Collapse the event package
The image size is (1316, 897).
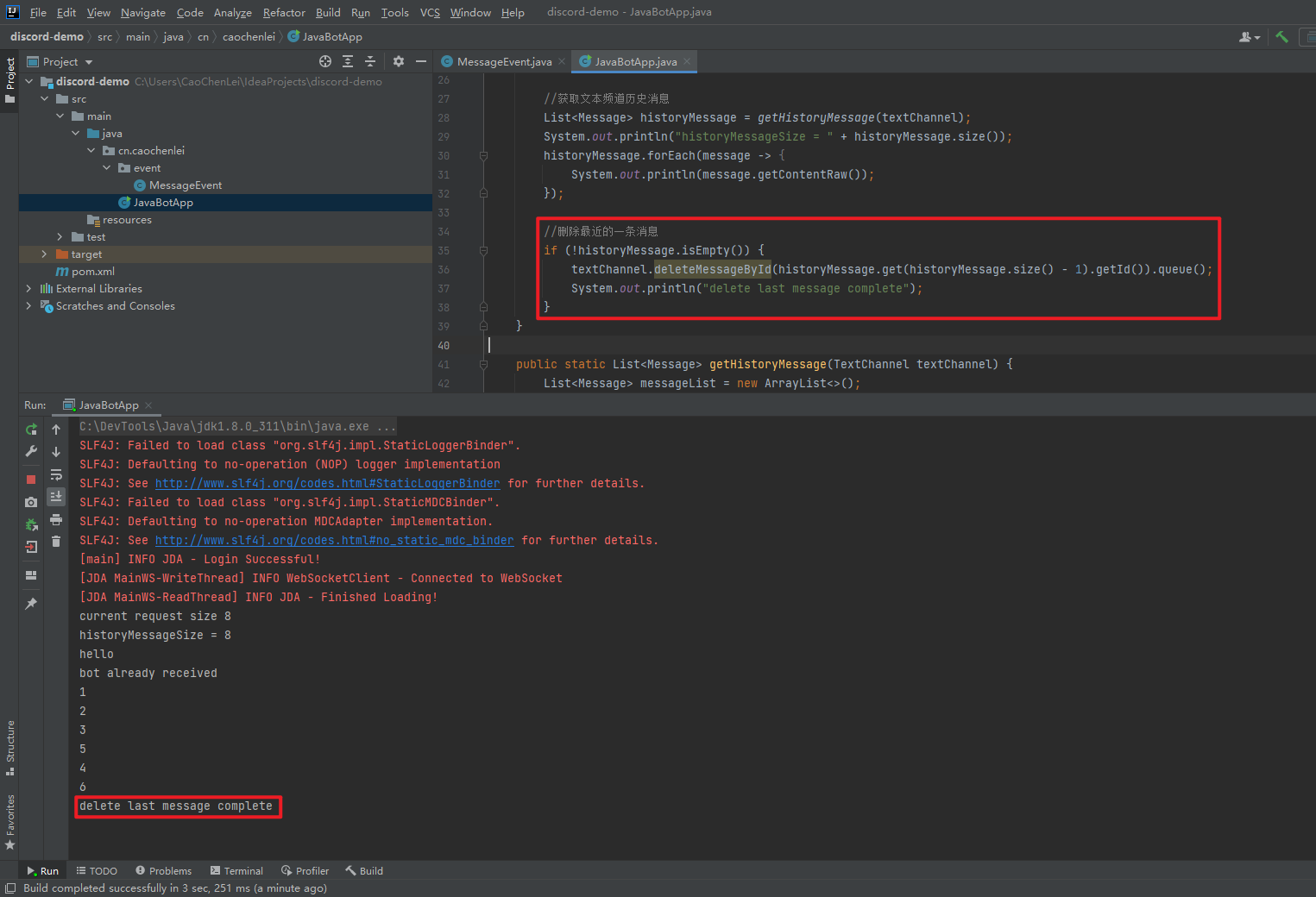coord(107,168)
